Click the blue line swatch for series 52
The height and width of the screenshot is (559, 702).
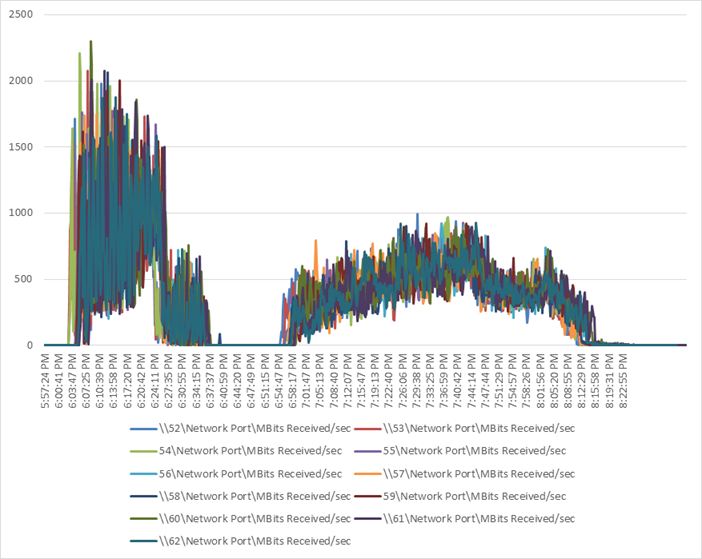(x=144, y=429)
